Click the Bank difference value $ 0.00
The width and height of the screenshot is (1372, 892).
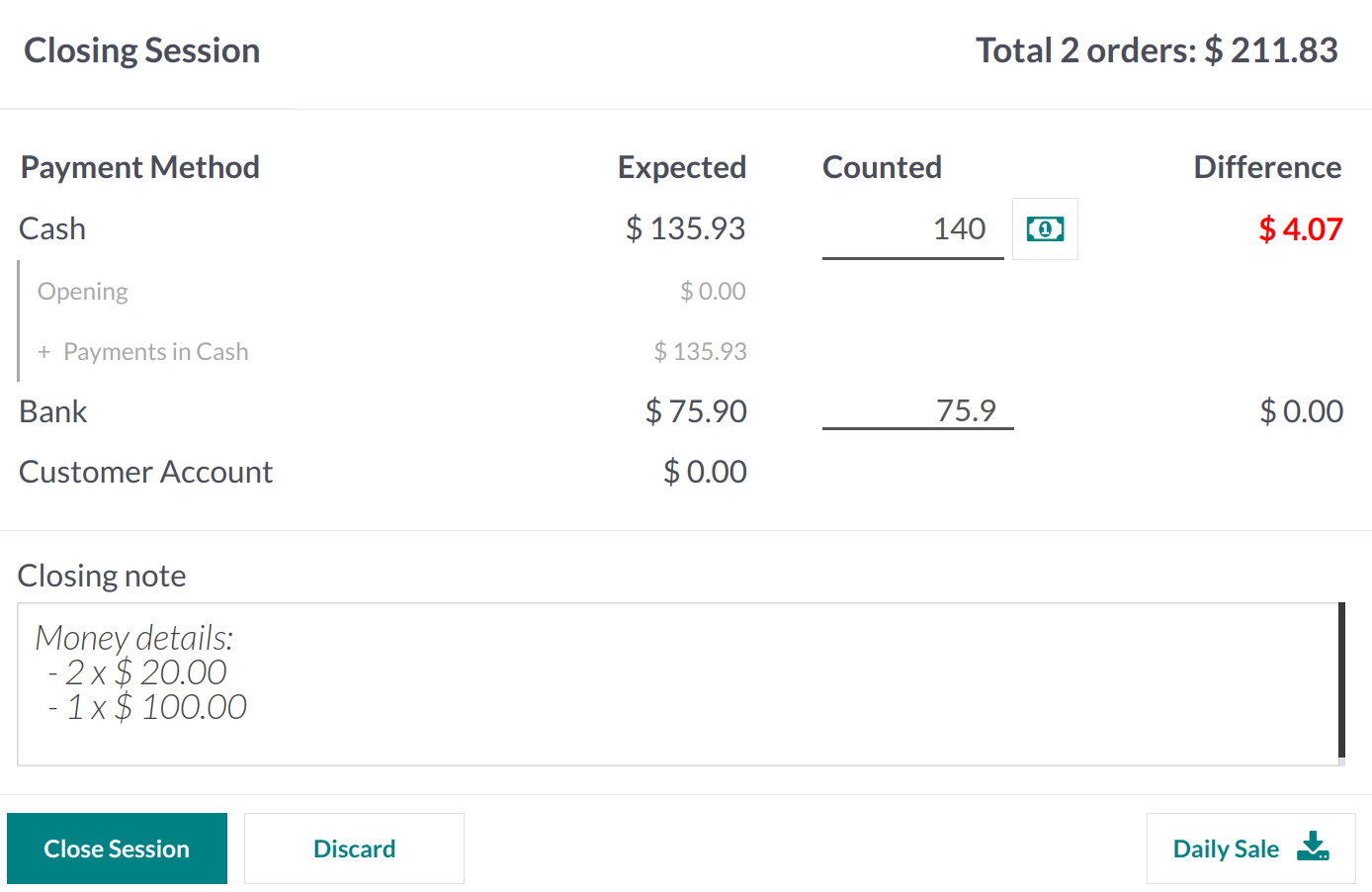1301,411
